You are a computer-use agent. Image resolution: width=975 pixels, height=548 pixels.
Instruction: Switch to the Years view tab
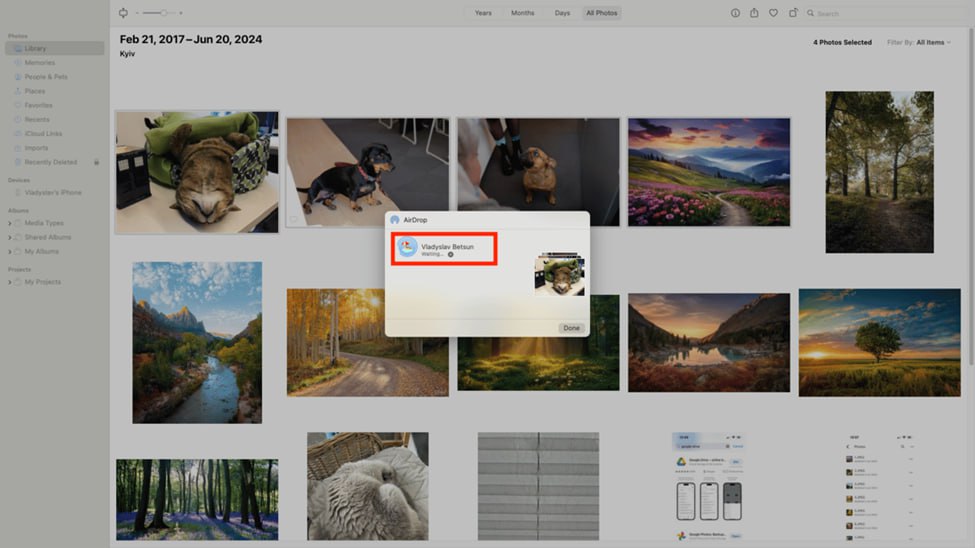coord(483,13)
